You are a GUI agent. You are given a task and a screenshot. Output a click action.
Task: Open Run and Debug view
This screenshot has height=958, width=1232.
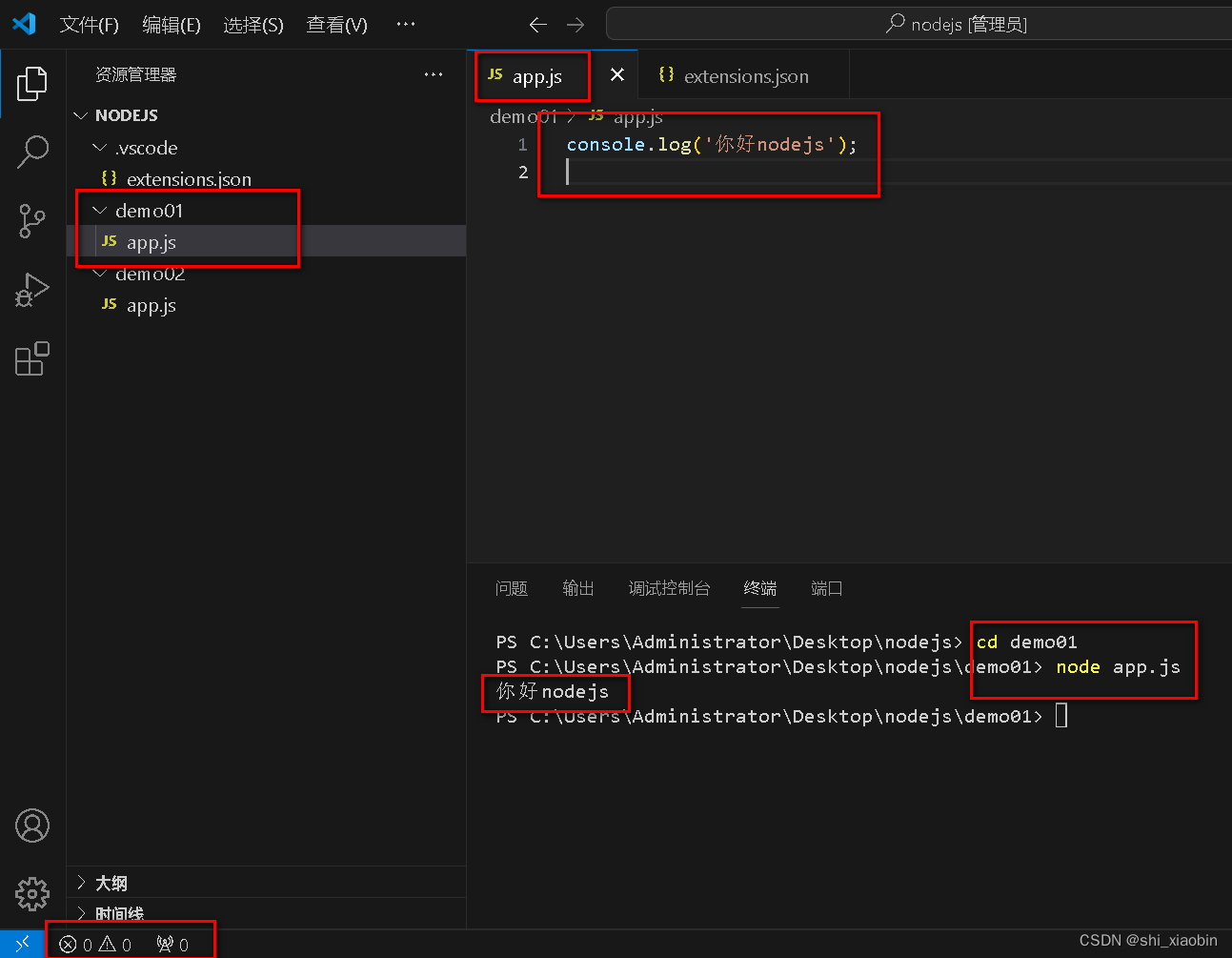pos(32,290)
